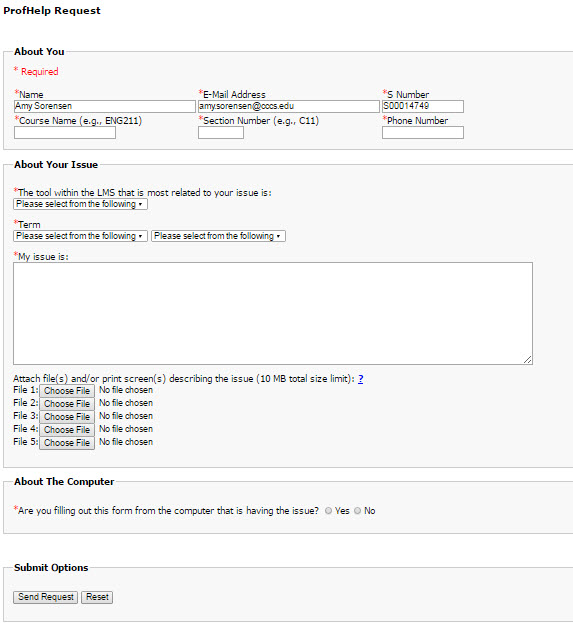
Task: Click the Section Number field
Action: click(221, 133)
